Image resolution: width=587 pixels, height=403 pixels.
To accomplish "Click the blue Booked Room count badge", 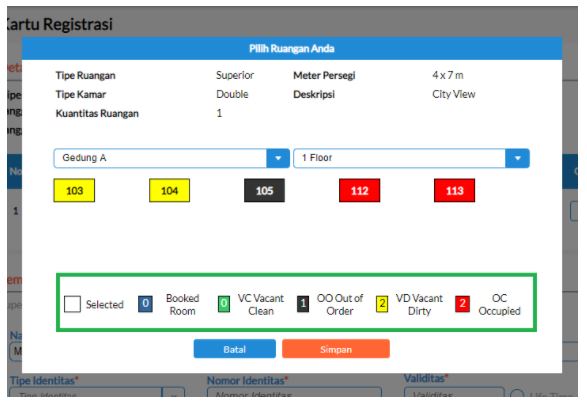I will [x=145, y=304].
